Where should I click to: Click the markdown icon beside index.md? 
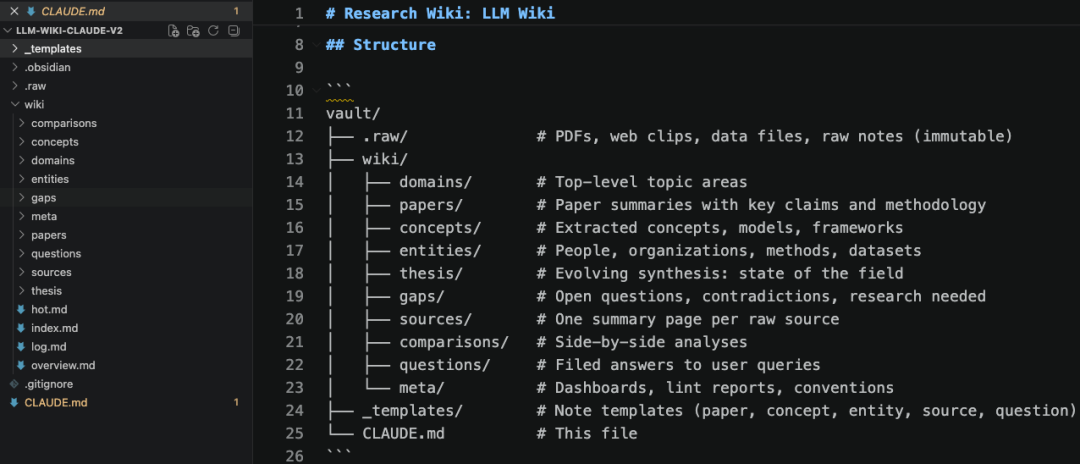[21, 328]
